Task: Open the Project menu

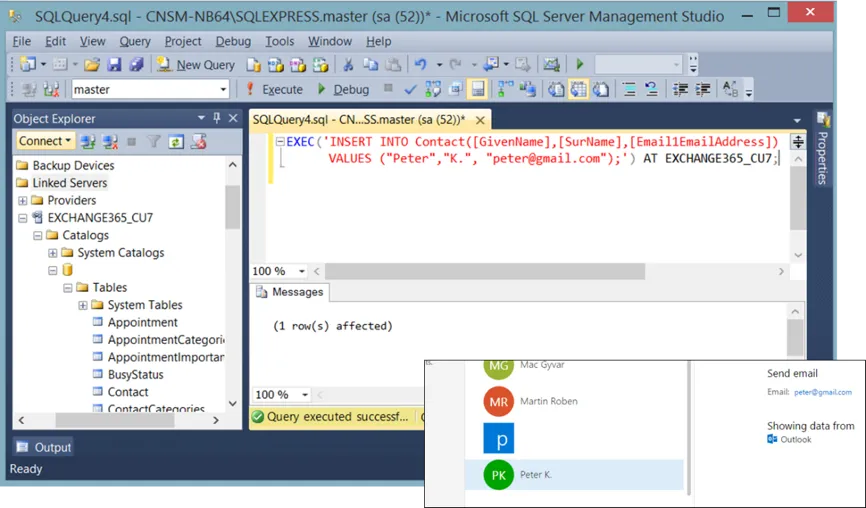Action: pyautogui.click(x=183, y=41)
